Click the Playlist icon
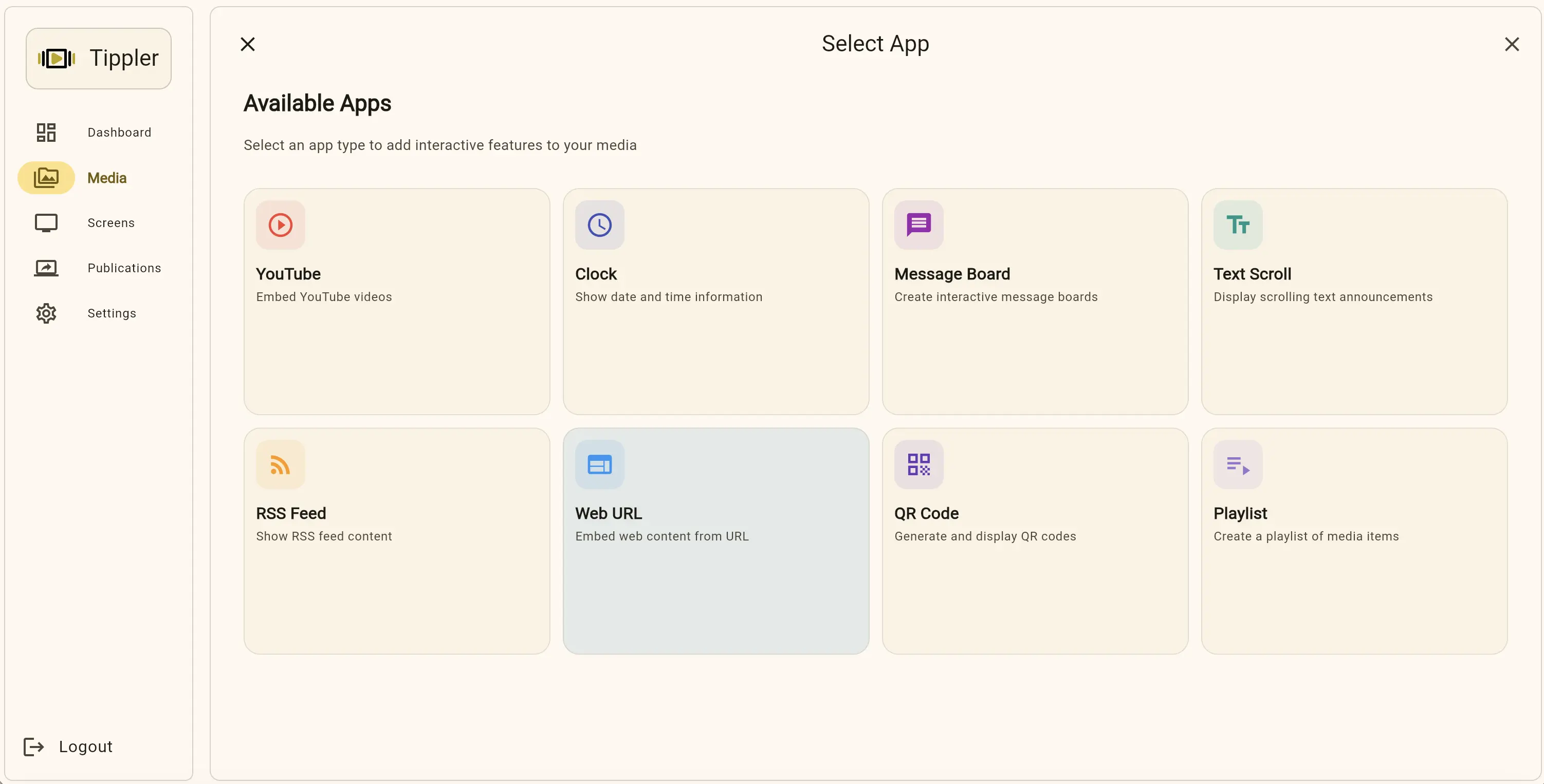Screen dimensions: 1544x784 point(1238,464)
